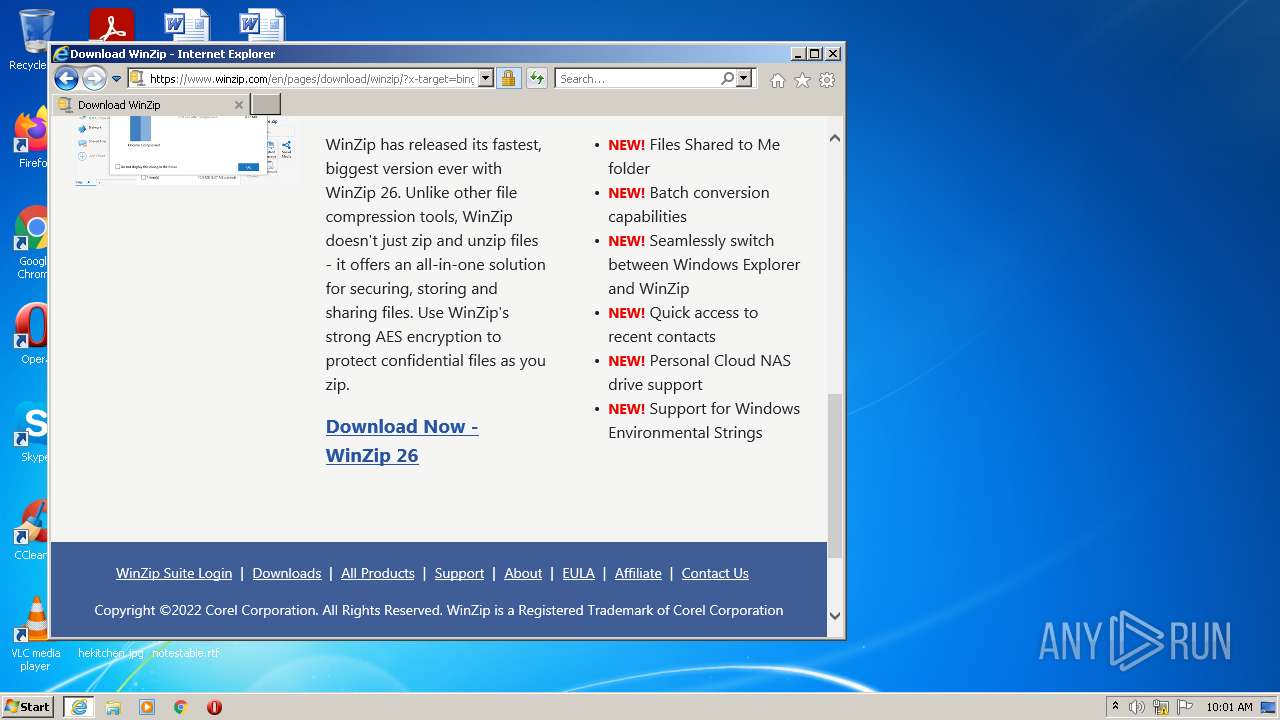Viewport: 1280px width, 720px height.
Task: Click the winzip.com address bar
Action: pyautogui.click(x=303, y=78)
